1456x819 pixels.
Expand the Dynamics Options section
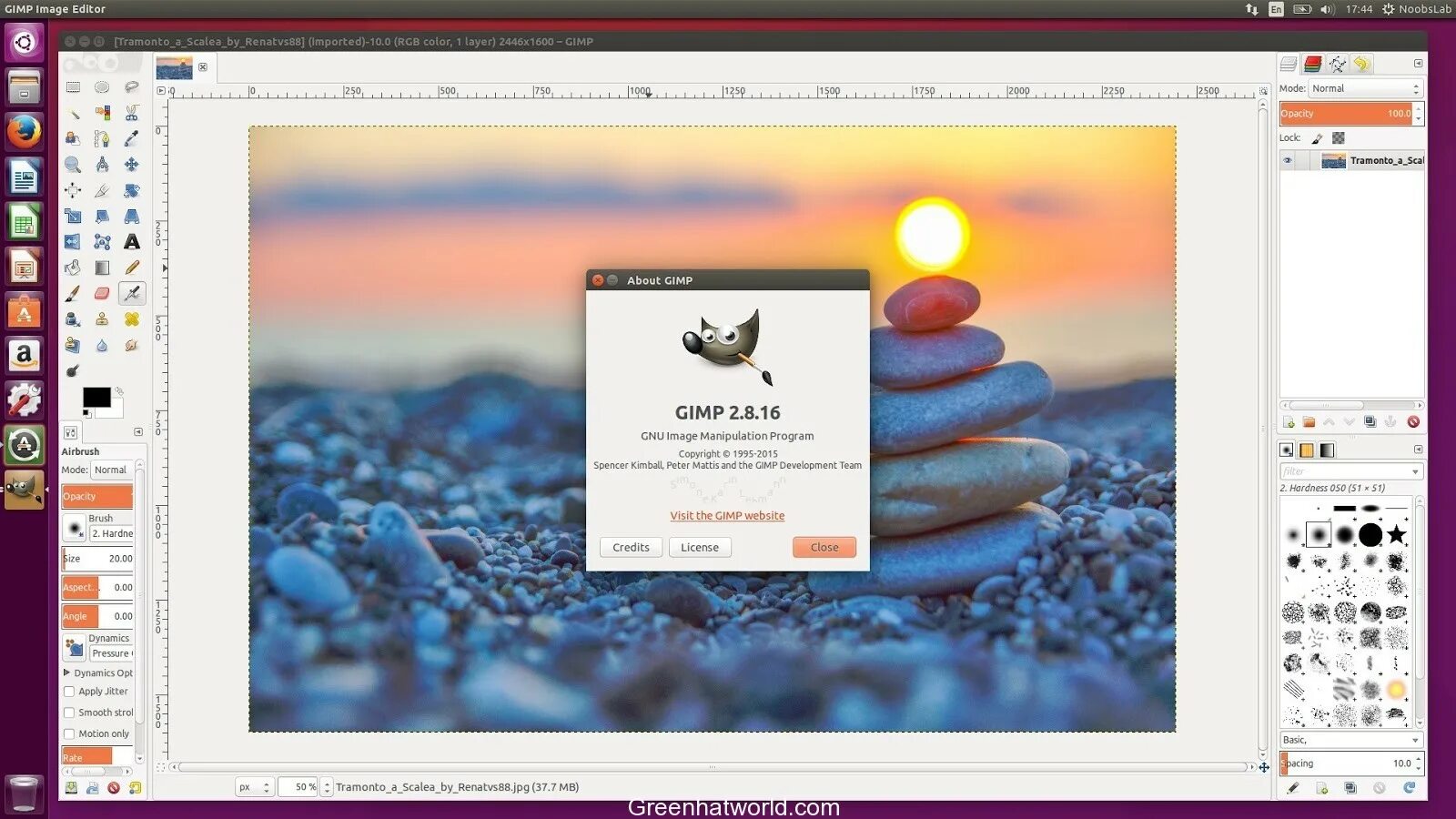point(66,672)
